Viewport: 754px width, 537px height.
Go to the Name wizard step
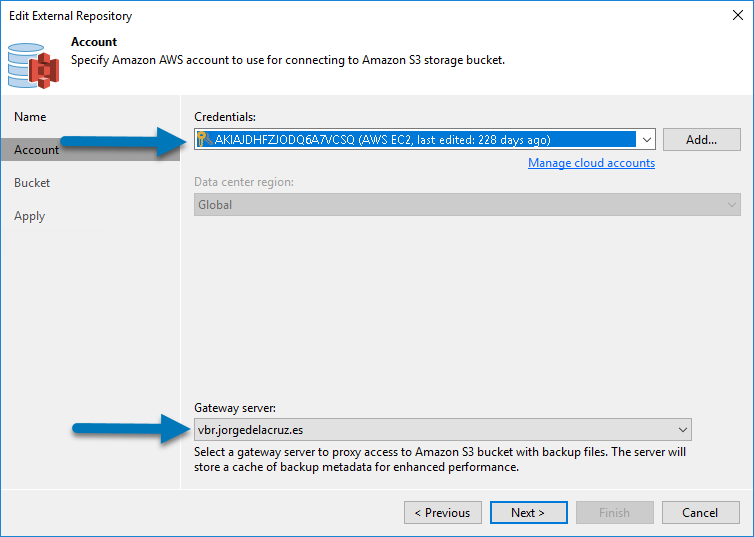coord(30,117)
